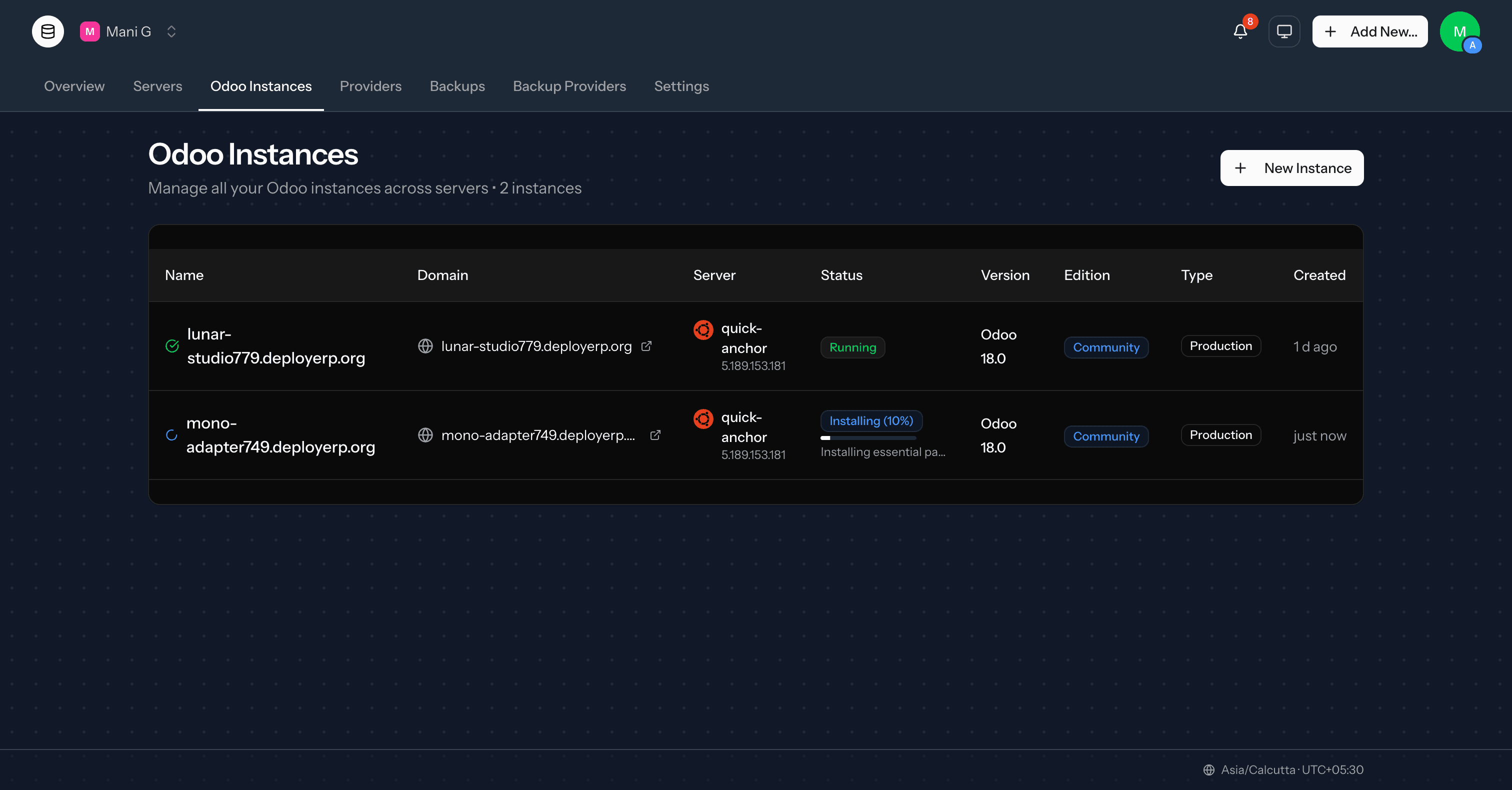
Task: Click the New Instance button
Action: point(1292,168)
